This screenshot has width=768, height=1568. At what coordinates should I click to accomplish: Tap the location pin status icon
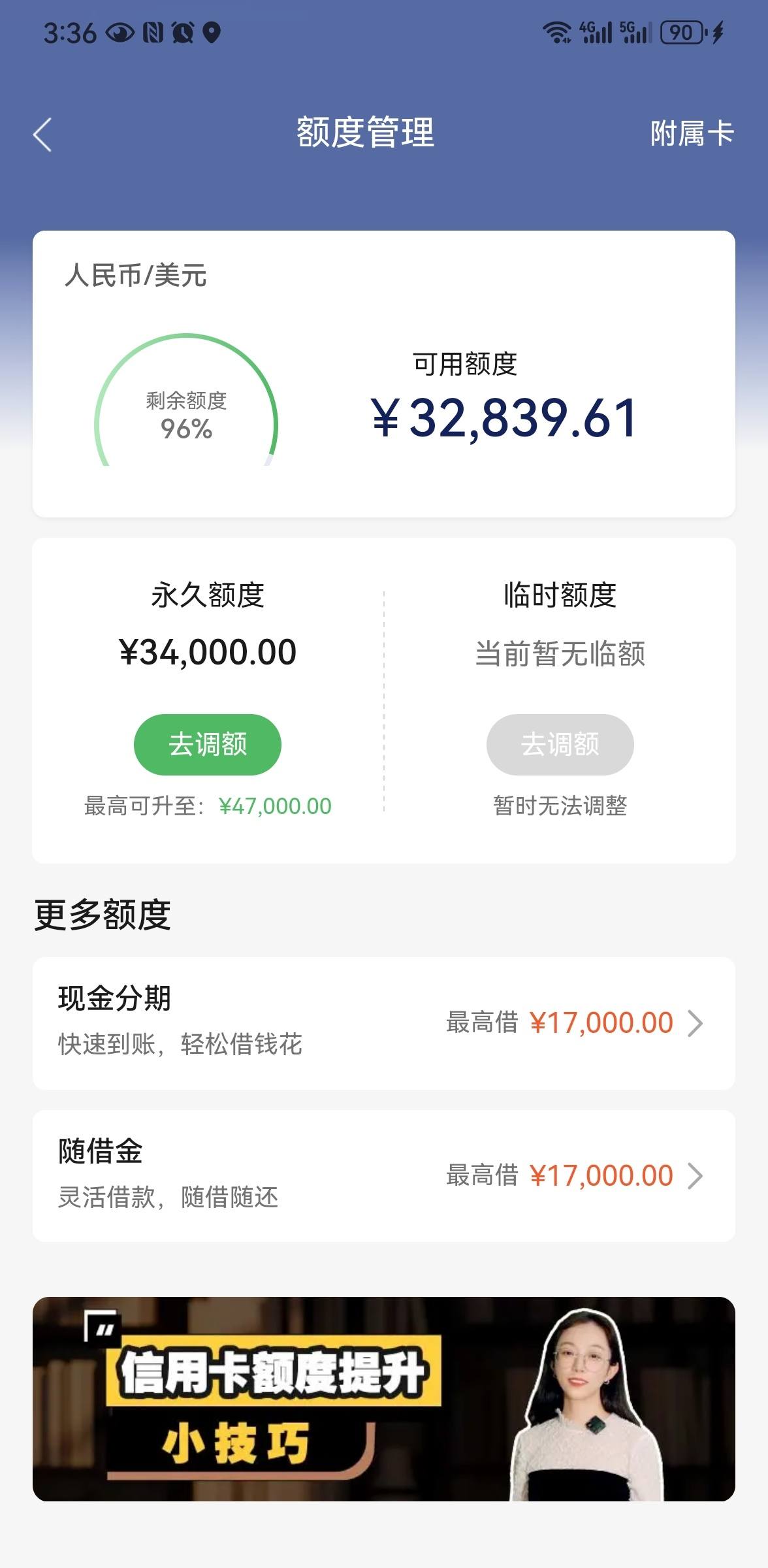click(x=212, y=32)
